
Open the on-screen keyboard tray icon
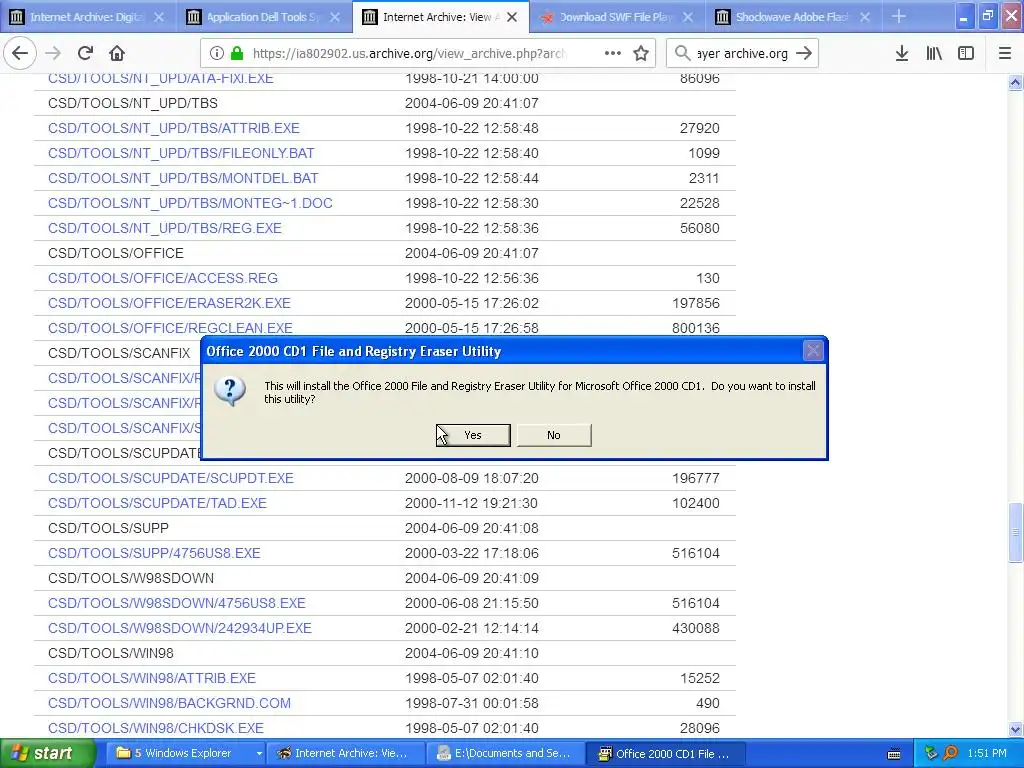click(x=894, y=754)
